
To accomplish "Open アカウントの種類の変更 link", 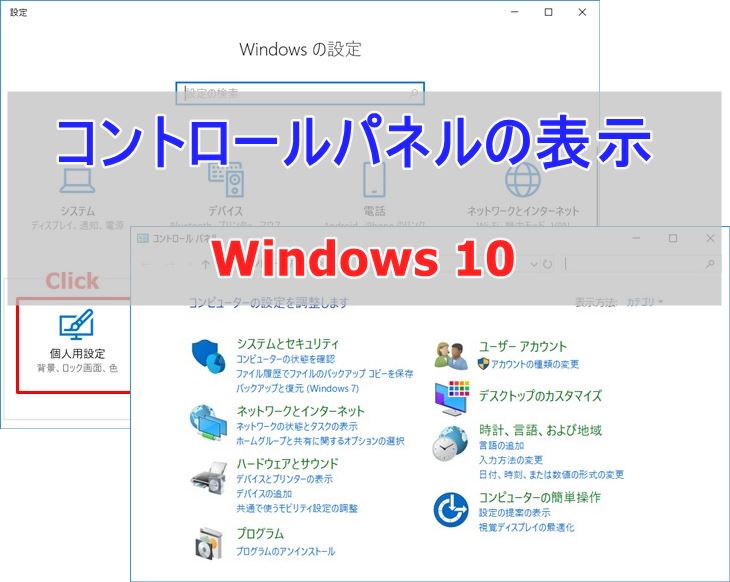I will tap(534, 364).
